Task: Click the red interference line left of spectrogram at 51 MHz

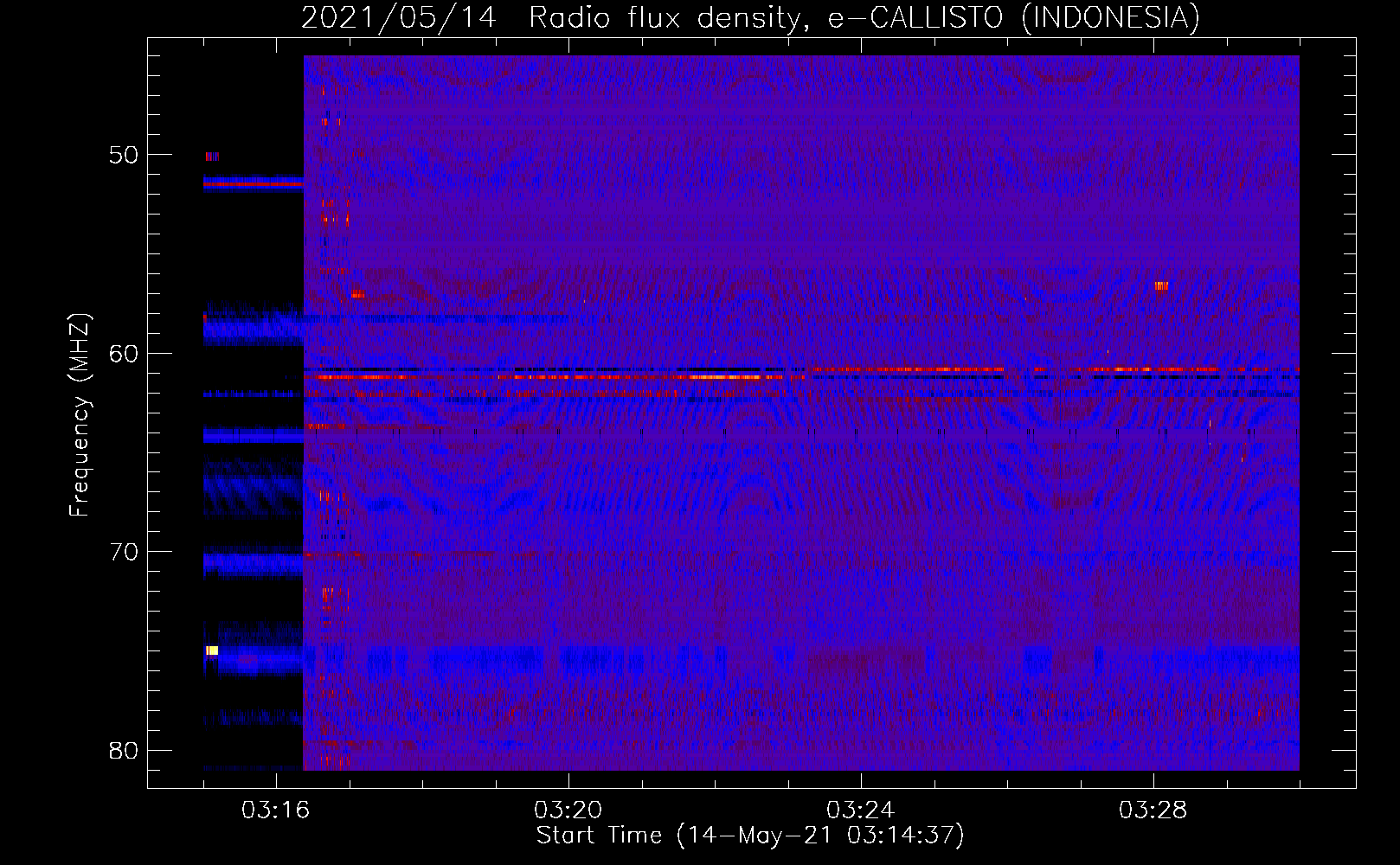Action: click(x=254, y=183)
